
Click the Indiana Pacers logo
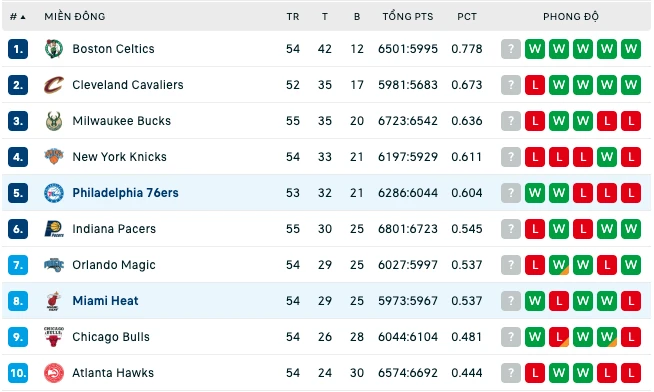point(54,229)
